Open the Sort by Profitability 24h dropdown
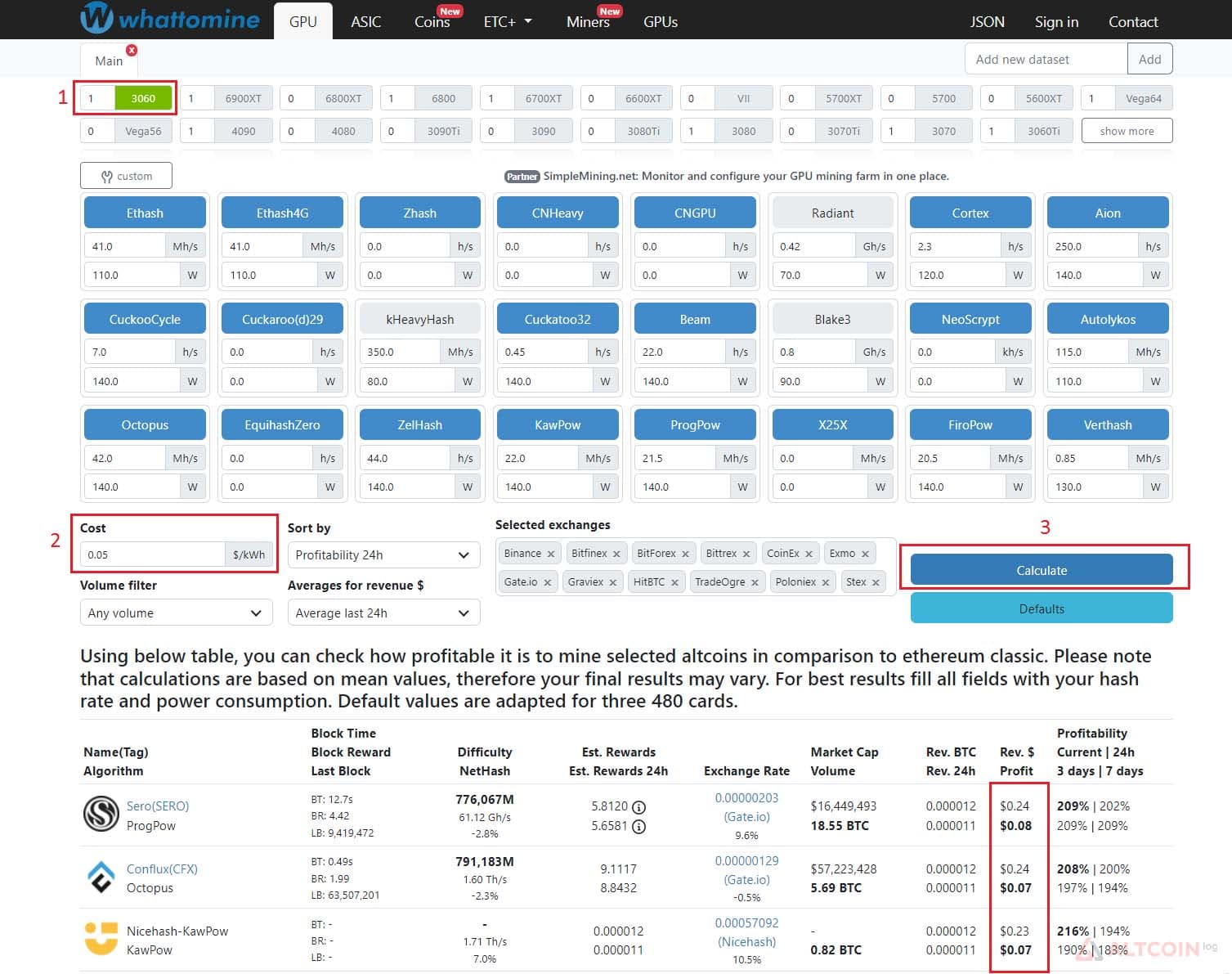Screen dimensions: 1232x974 pos(383,554)
